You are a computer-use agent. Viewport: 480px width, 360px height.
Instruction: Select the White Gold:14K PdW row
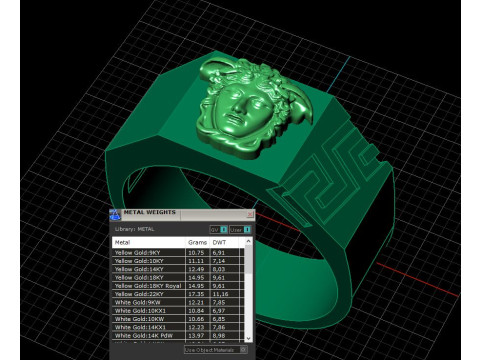coord(178,336)
